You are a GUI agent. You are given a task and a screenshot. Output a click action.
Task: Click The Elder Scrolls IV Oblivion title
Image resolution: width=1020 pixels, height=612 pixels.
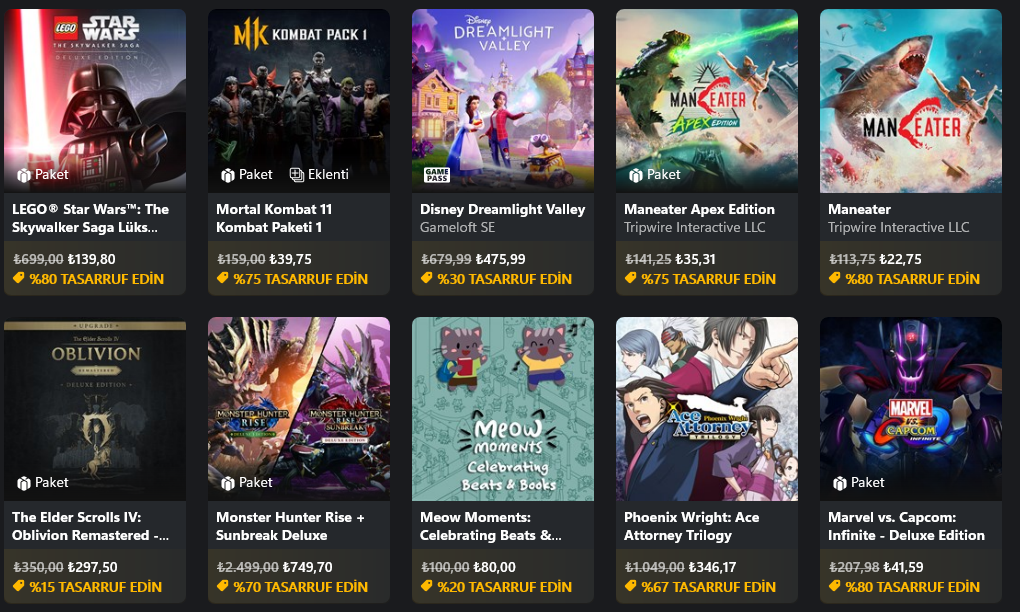[90, 526]
